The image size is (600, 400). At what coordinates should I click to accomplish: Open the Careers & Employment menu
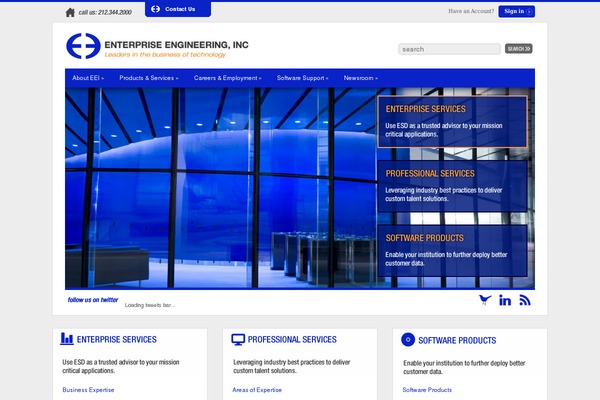pyautogui.click(x=228, y=78)
